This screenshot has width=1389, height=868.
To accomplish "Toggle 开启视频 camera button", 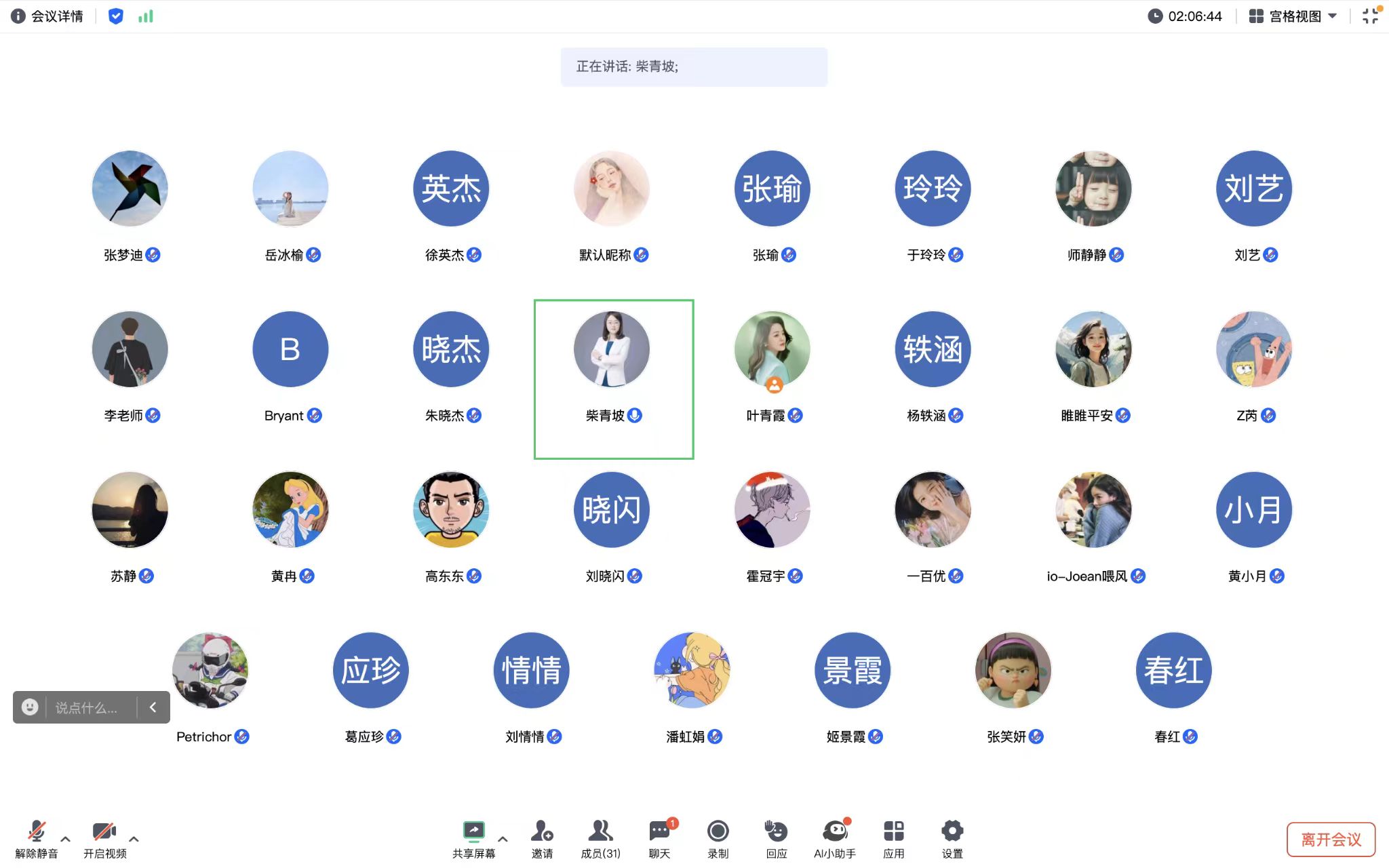I will [x=104, y=839].
